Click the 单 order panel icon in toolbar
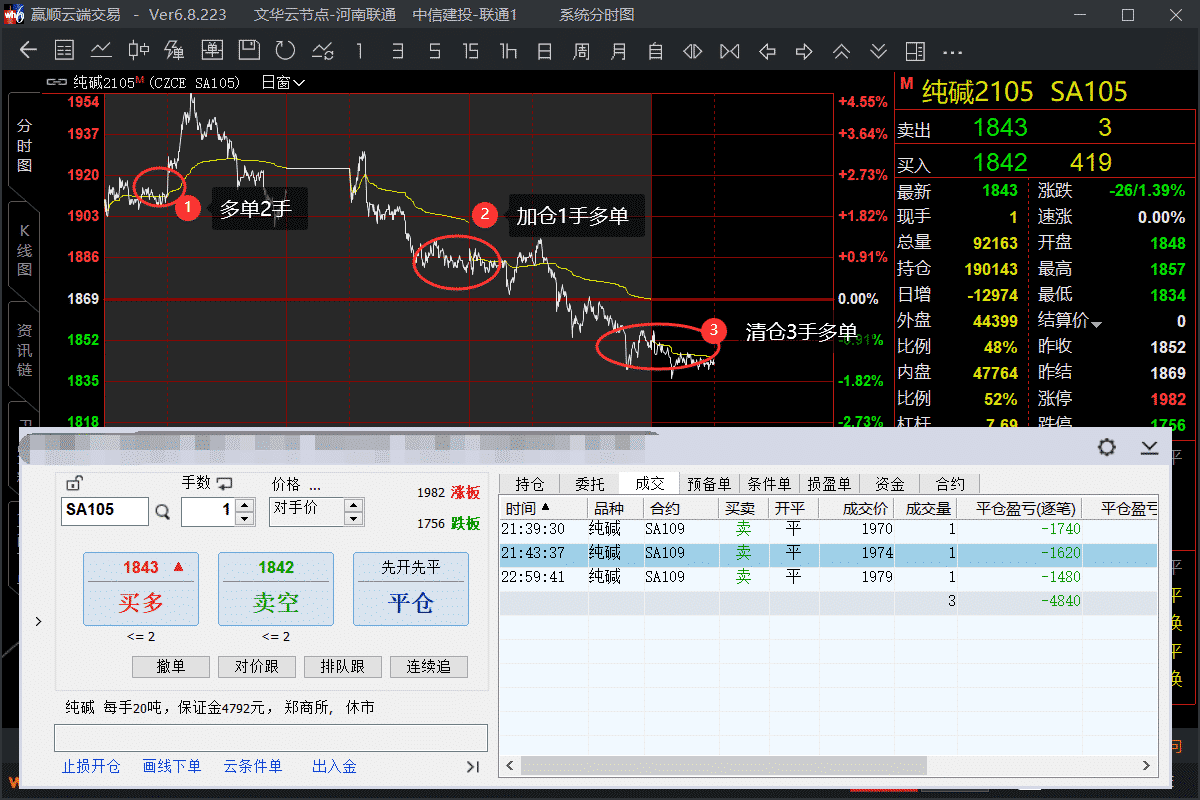 (x=212, y=51)
